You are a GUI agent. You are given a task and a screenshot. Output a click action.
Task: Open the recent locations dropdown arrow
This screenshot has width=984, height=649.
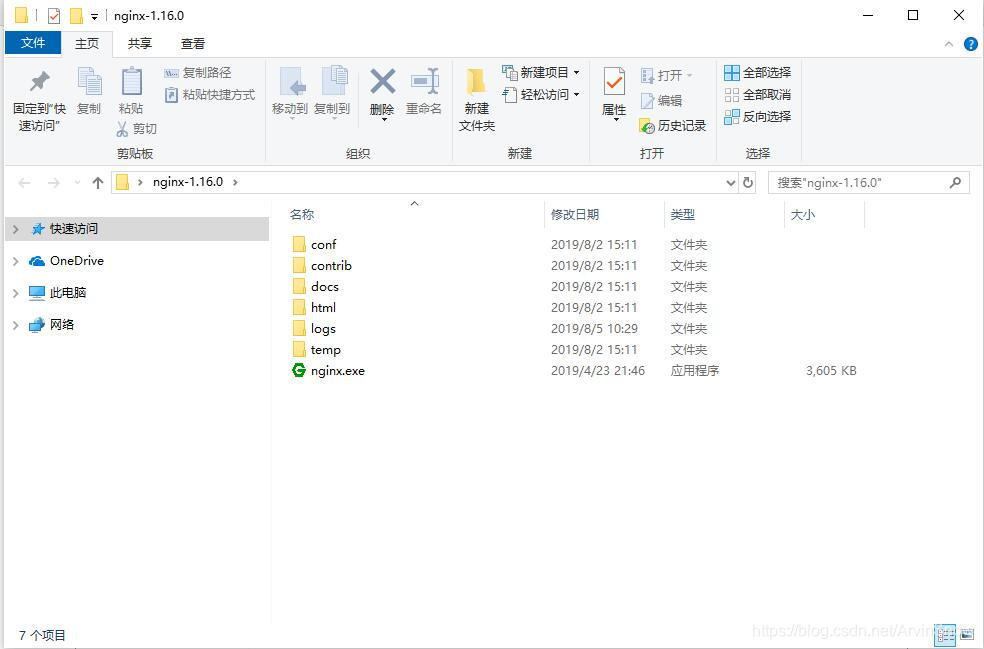click(x=77, y=183)
